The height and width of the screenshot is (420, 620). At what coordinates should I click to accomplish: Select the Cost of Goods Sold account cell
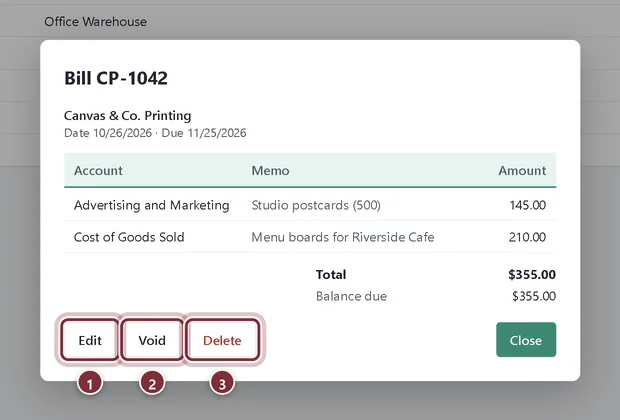point(129,237)
